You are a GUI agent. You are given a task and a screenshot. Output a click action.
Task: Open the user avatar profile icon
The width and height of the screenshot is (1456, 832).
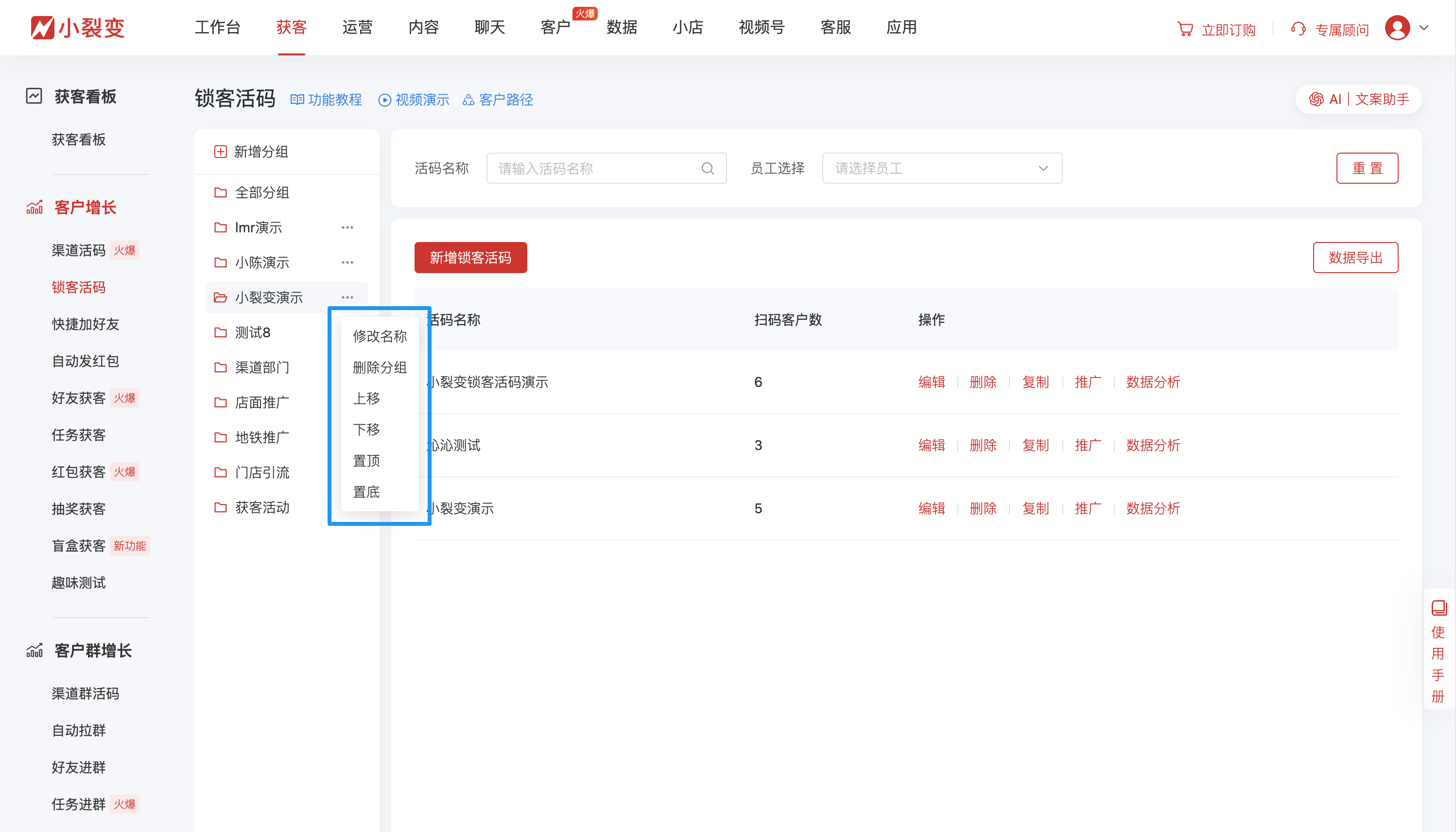pyautogui.click(x=1397, y=28)
